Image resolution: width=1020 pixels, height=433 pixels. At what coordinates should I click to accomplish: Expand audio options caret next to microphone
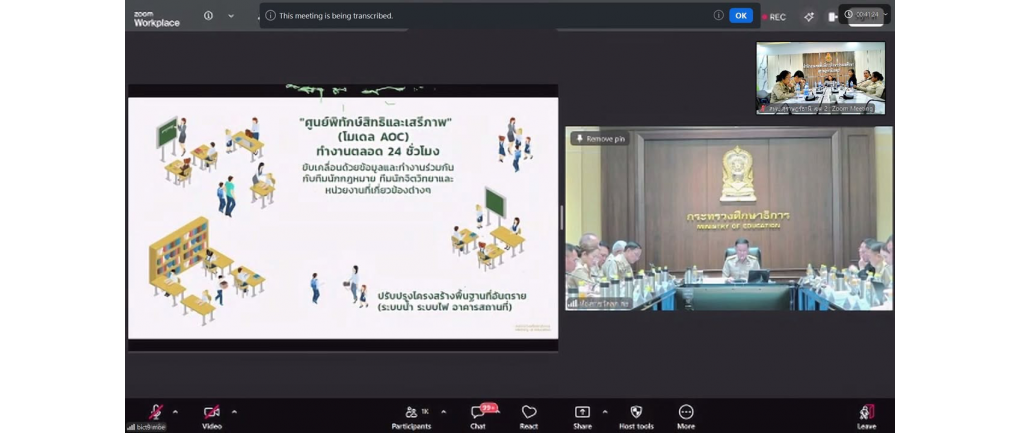[175, 411]
